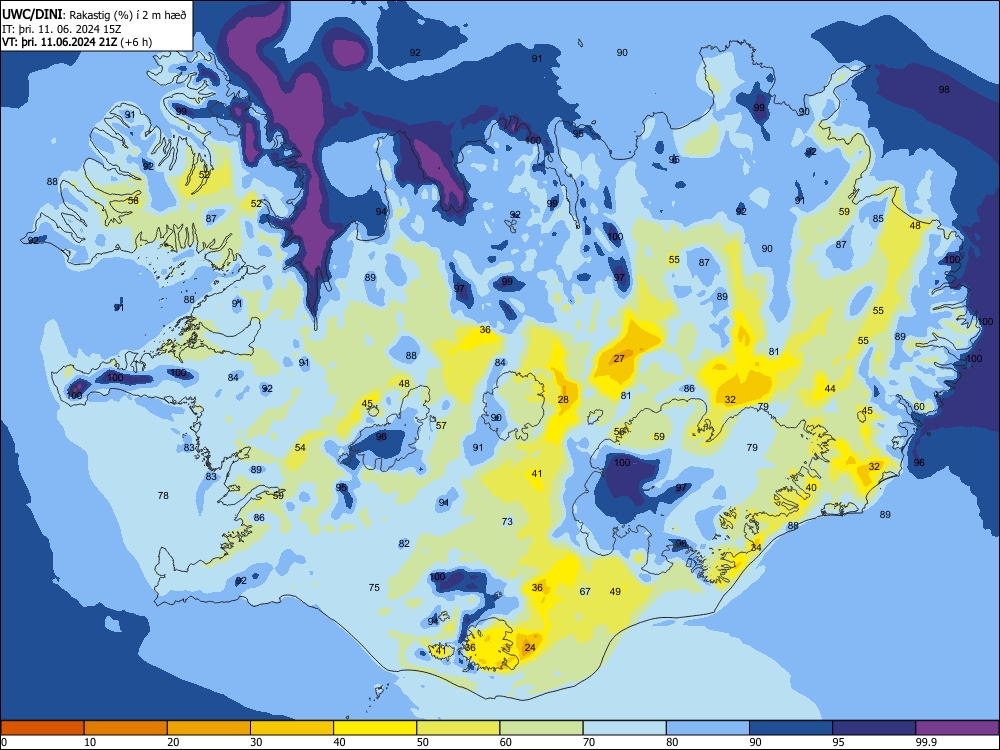Click the 80–90 blue legend swatch
This screenshot has height=750, width=1000.
pyautogui.click(x=708, y=728)
